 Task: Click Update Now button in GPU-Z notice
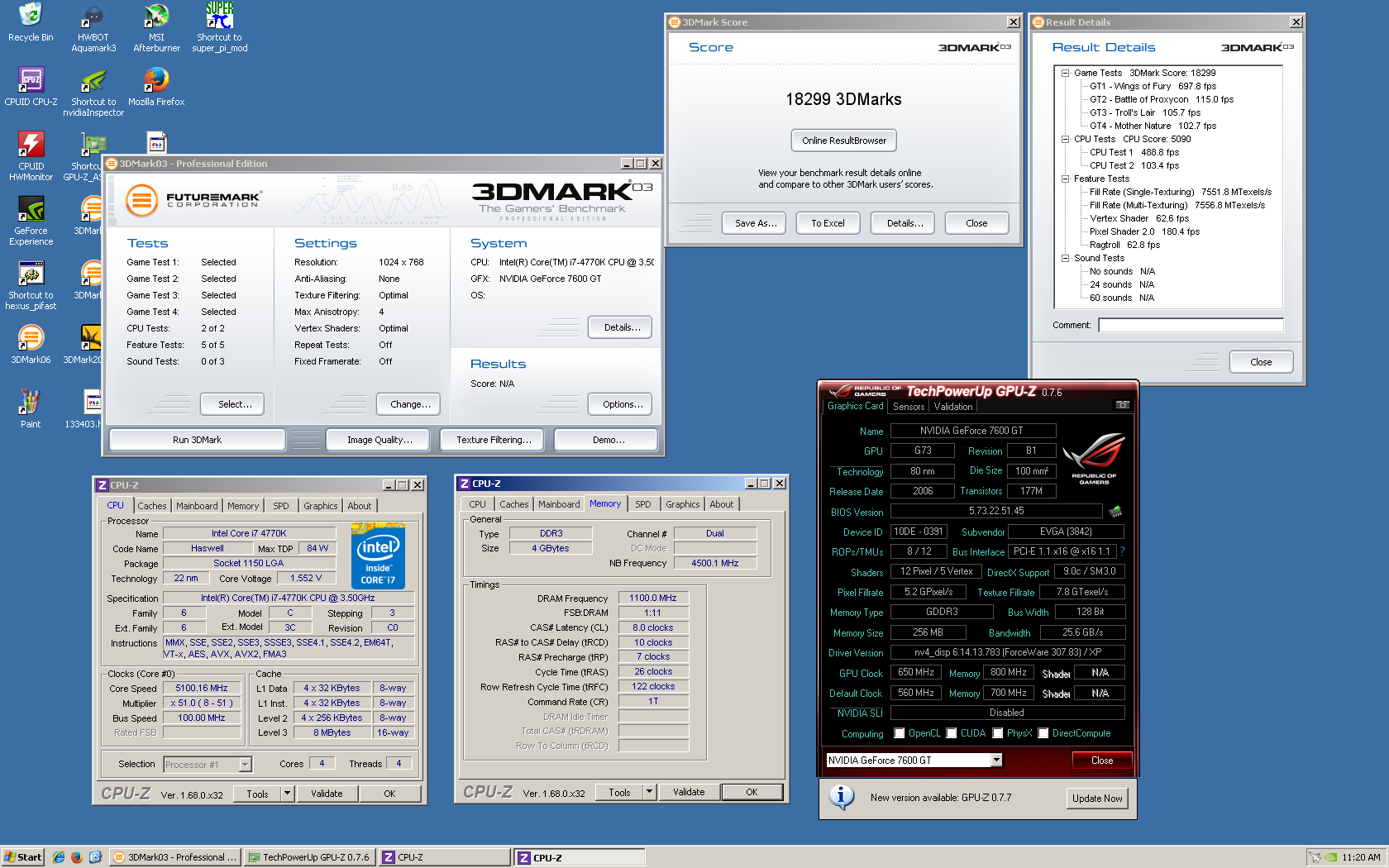pos(1097,799)
